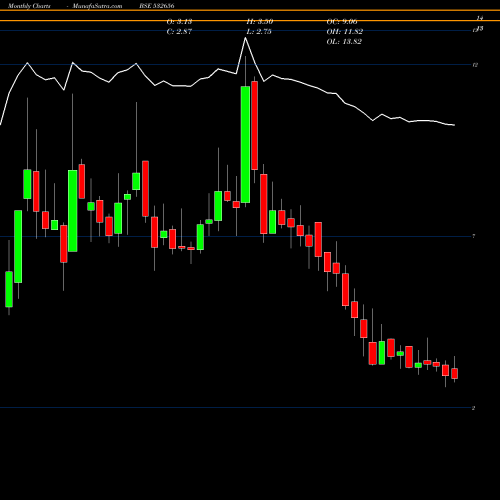Click the 'C: 2.87' close value
This screenshot has width=500, height=500.
click(x=179, y=32)
